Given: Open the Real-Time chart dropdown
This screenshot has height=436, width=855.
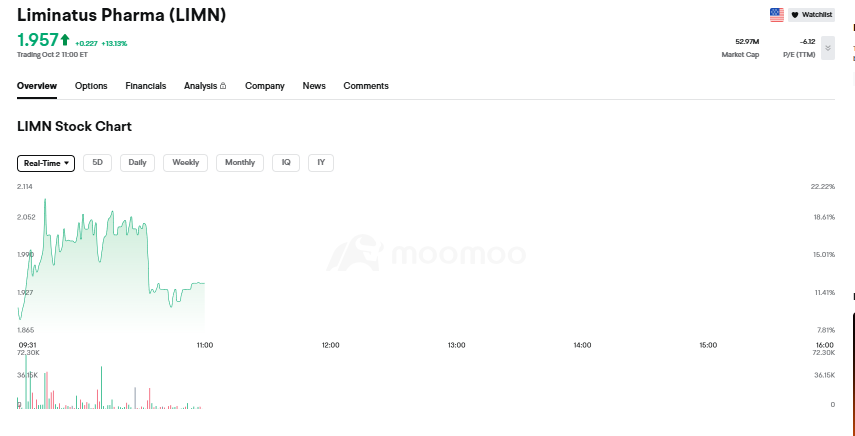Looking at the screenshot, I should coord(46,163).
